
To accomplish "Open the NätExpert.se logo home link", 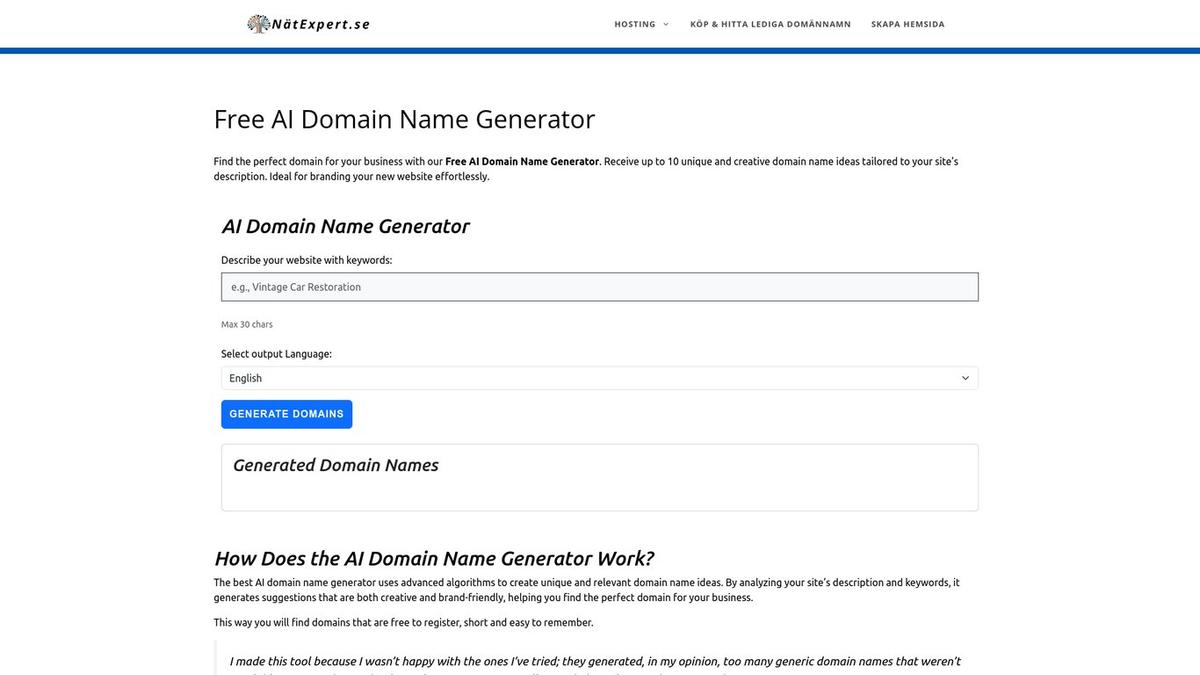I will pyautogui.click(x=309, y=24).
